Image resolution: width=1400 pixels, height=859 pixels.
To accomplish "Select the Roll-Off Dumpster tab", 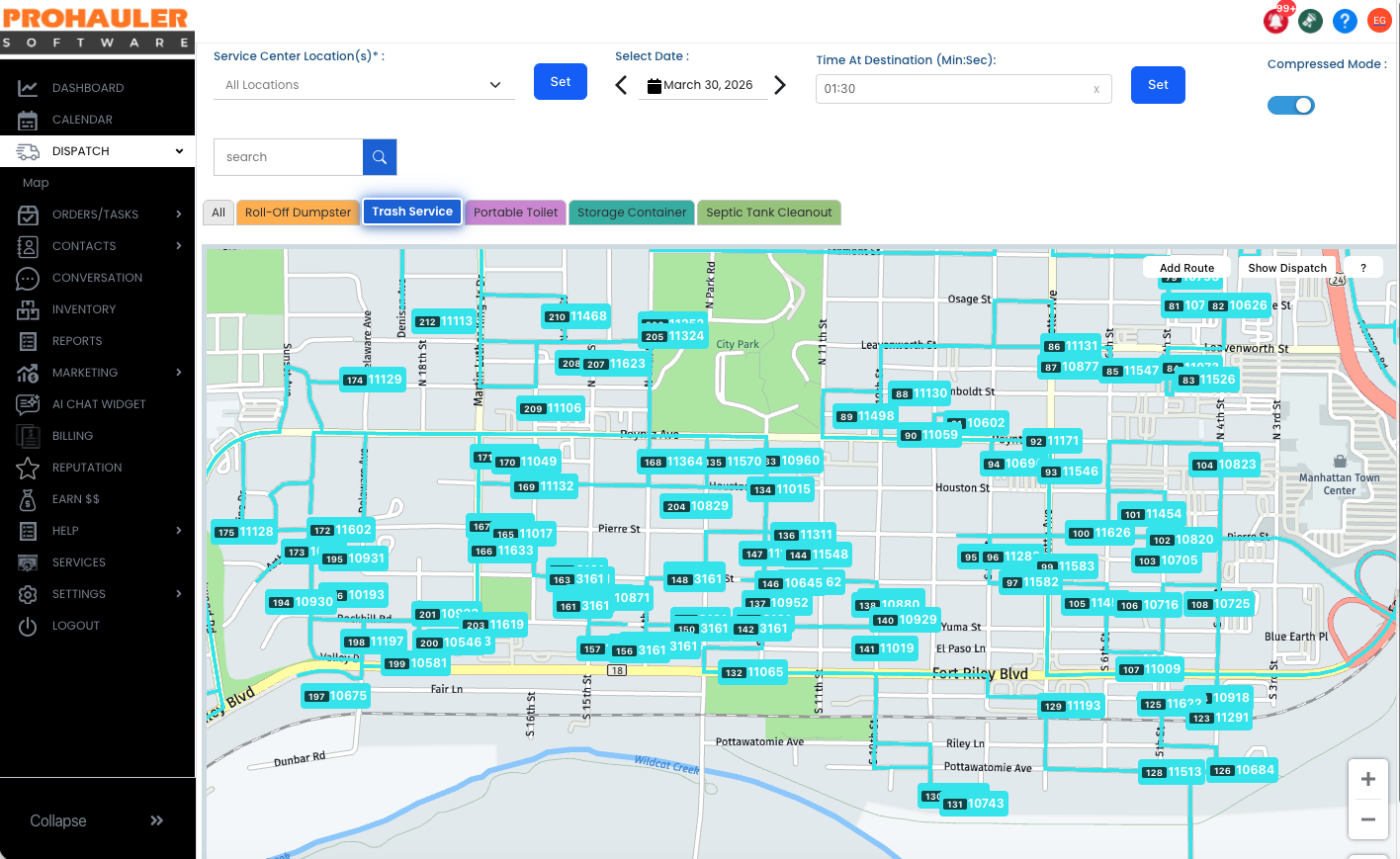I will coord(298,213).
